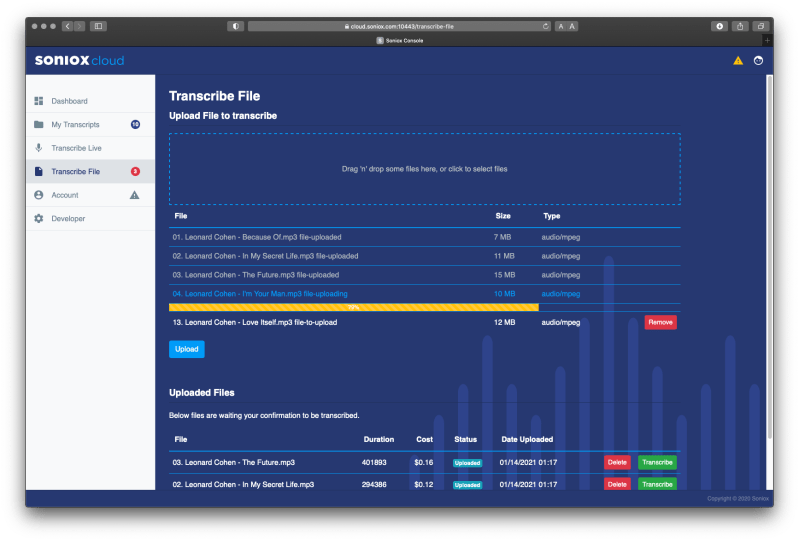This screenshot has width=799, height=541.
Task: Click the browser back arrow
Action: pyautogui.click(x=68, y=26)
